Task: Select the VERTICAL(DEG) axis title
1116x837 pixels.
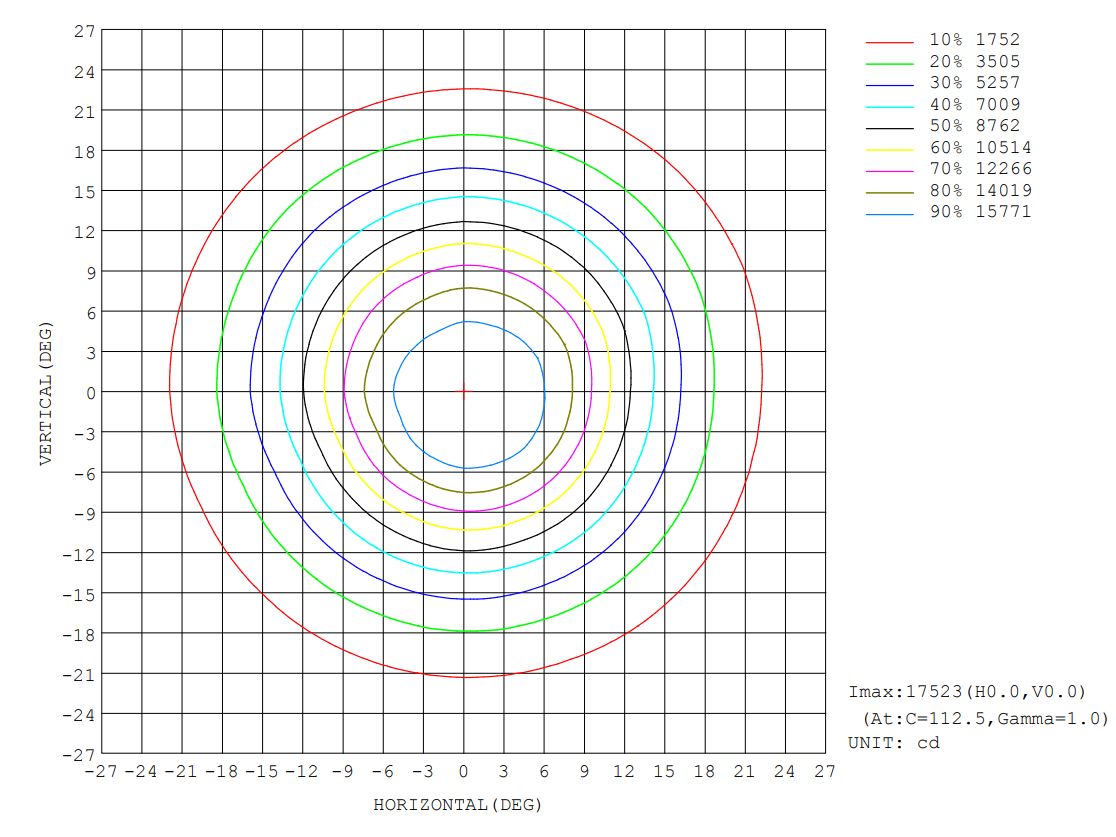Action: [x=45, y=392]
